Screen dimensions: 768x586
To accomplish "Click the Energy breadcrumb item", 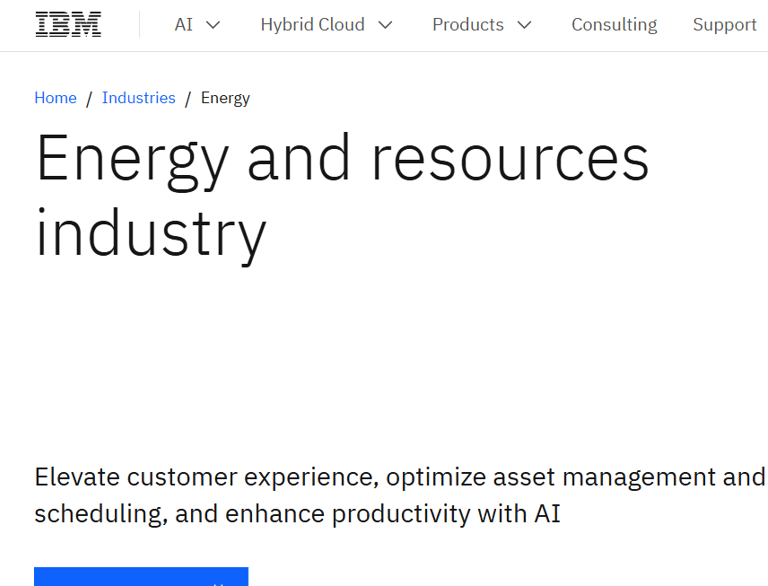I will [225, 98].
